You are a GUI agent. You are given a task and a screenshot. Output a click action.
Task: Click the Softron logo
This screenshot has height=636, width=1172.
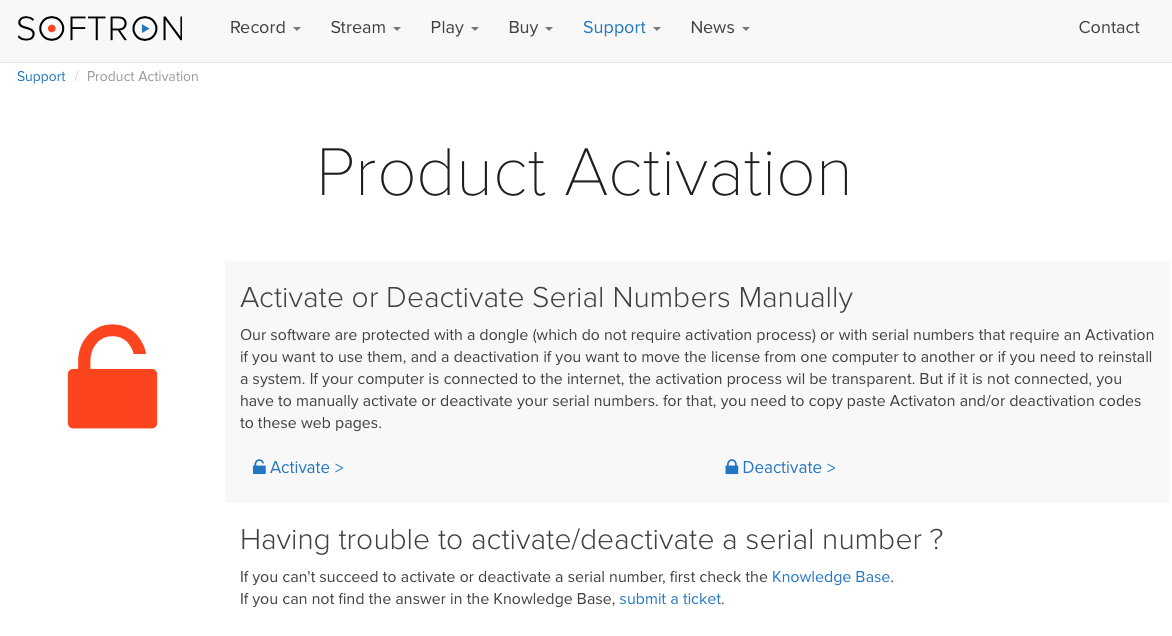100,28
